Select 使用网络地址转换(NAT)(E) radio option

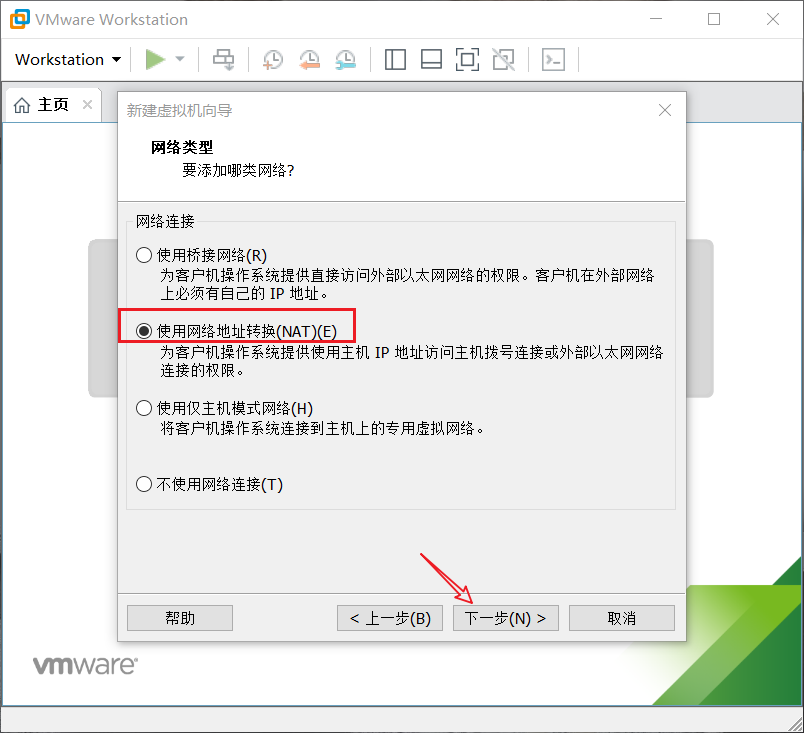click(x=236, y=331)
